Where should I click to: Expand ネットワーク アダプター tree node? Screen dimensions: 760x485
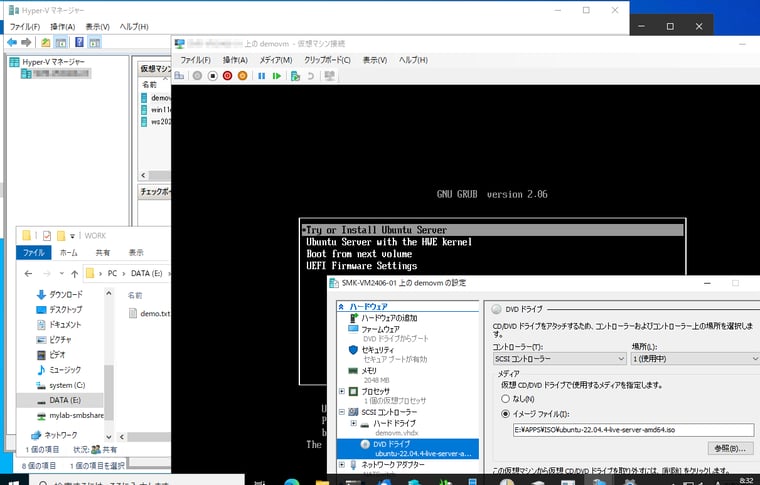pos(342,464)
